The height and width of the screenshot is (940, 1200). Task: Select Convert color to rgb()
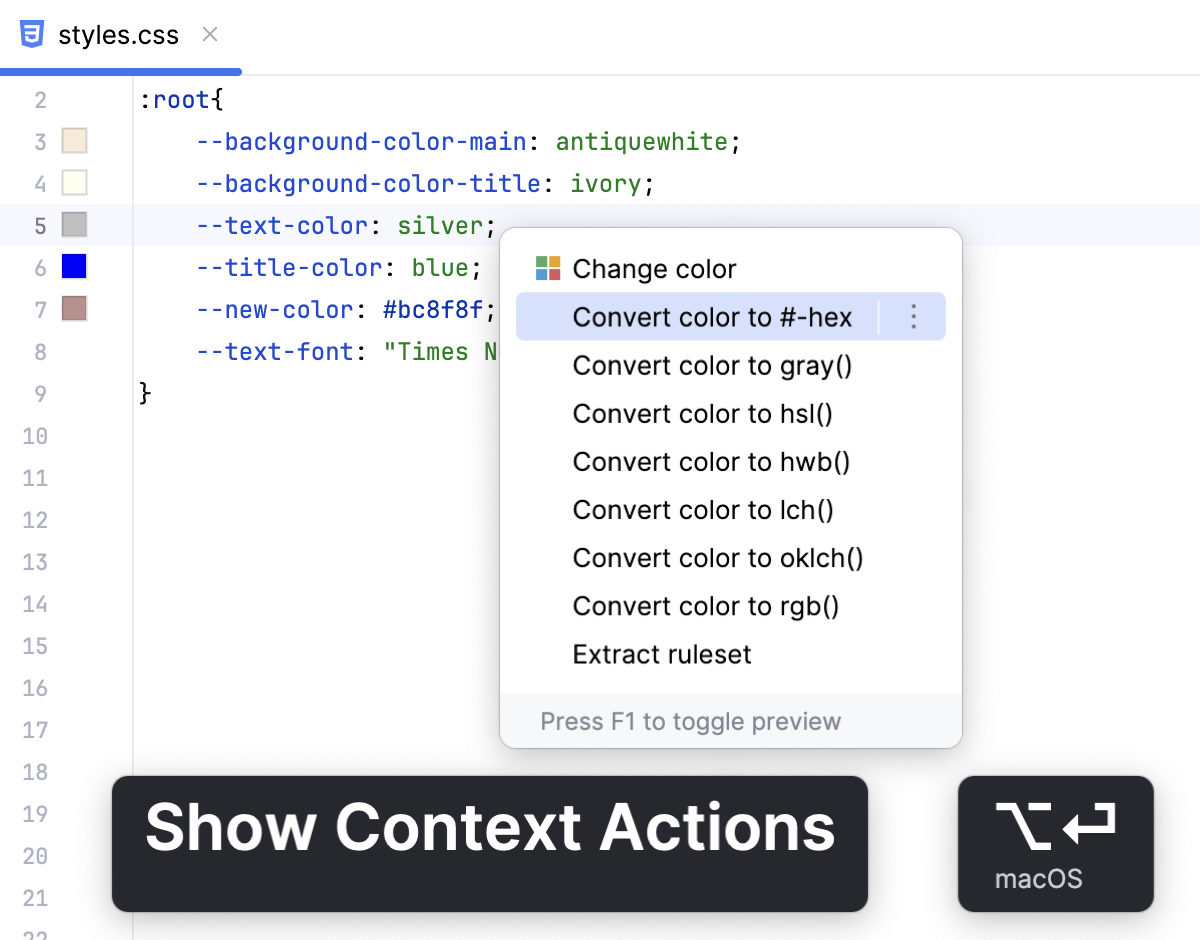705,605
